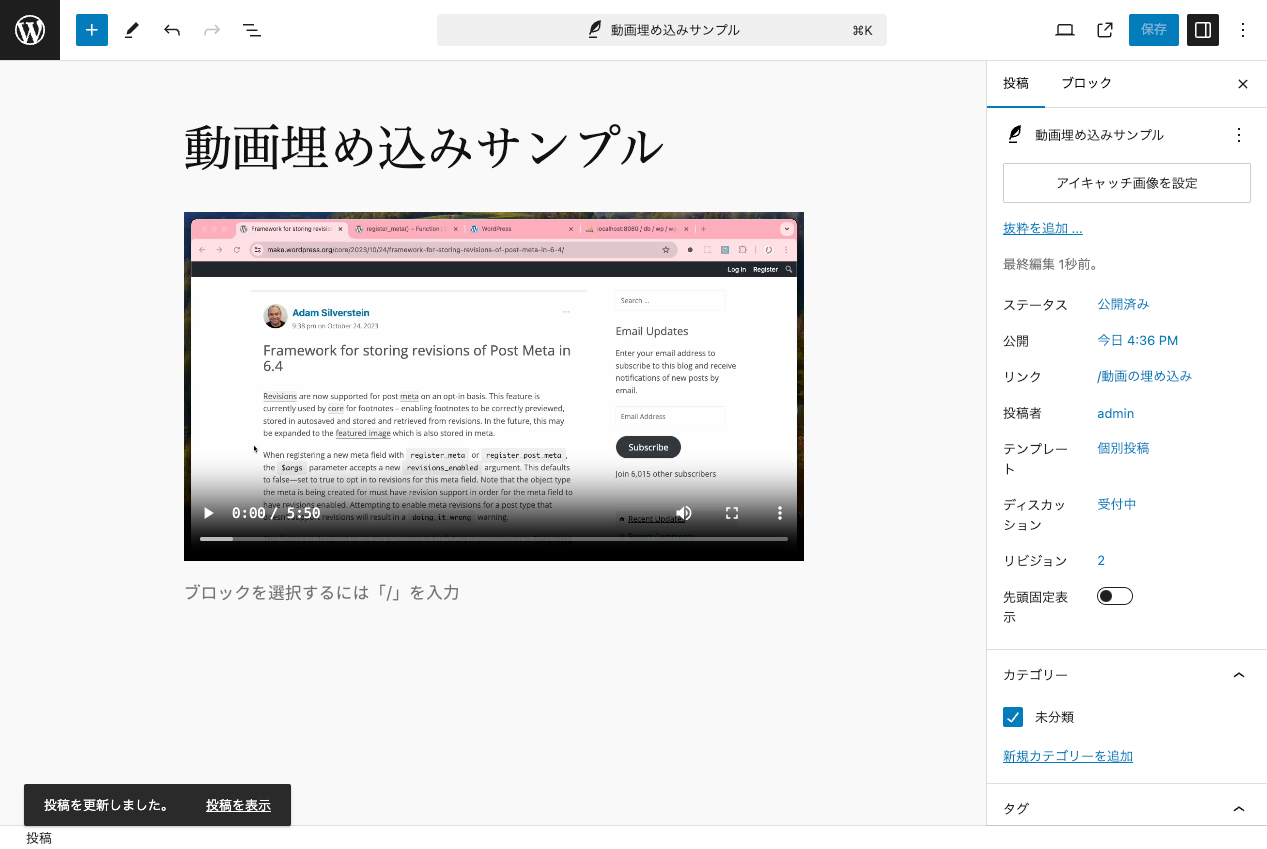Open the video player more options menu
1267x849 pixels.
pos(780,513)
